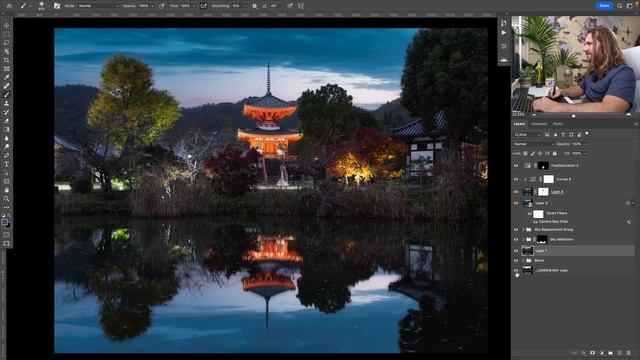Screen dimensions: 640x360
Task: Switch to the Layers tab
Action: click(x=519, y=124)
